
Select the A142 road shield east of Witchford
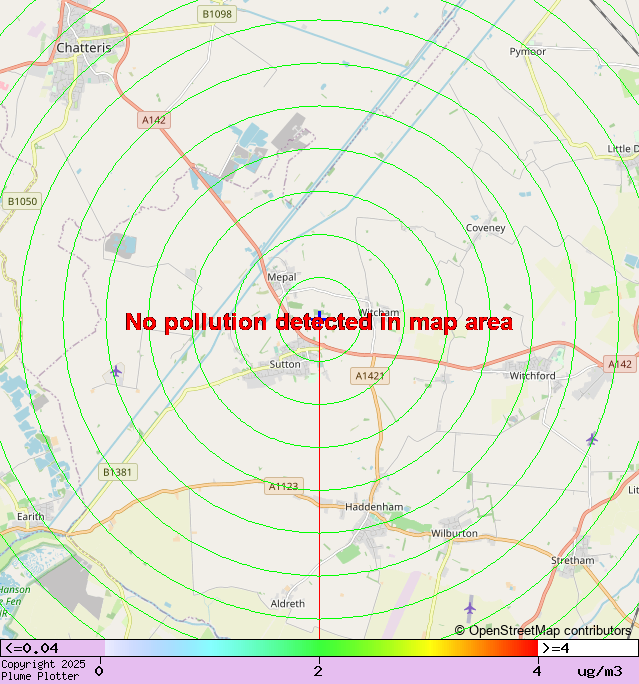(x=620, y=364)
